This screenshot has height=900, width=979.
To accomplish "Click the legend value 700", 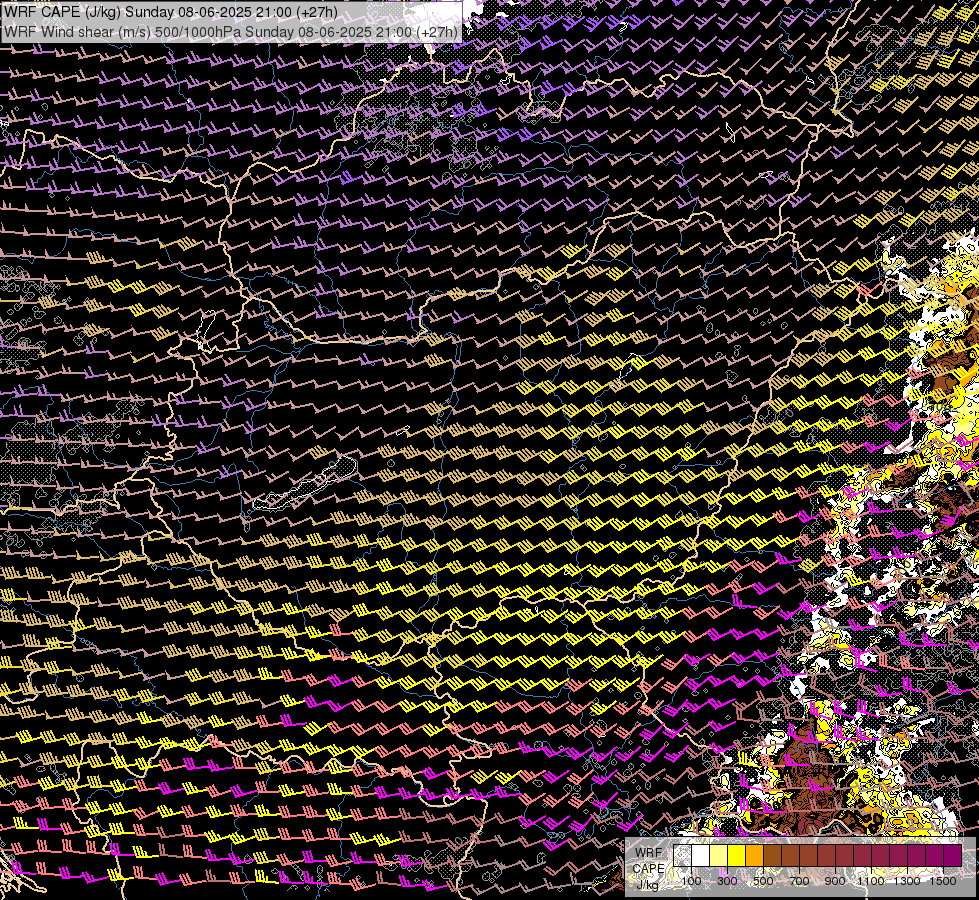I will (799, 881).
